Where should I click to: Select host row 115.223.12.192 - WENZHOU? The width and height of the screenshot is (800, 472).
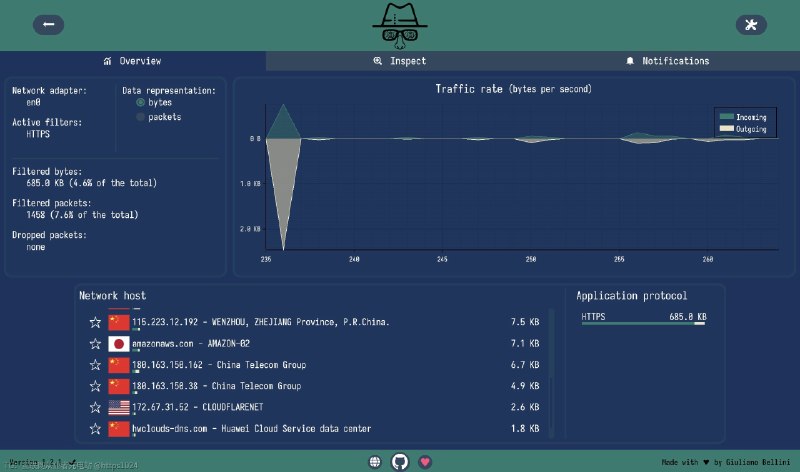click(314, 322)
